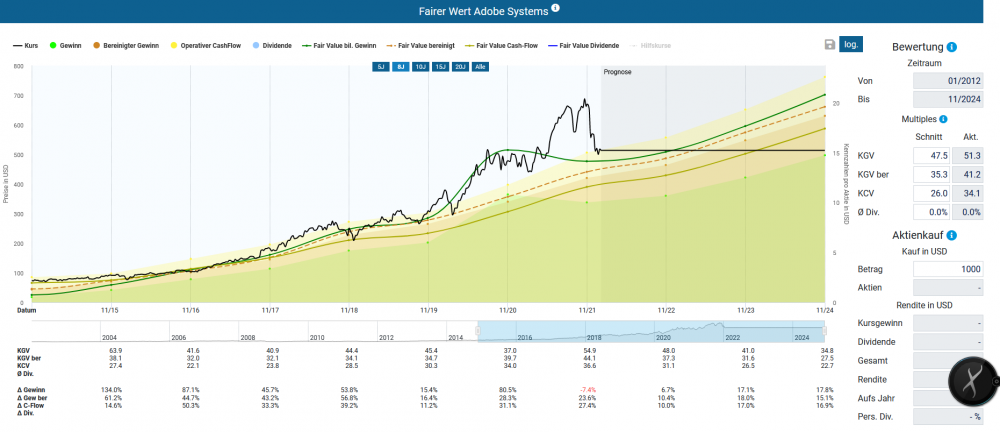Viewport: 1000px width, 432px height.
Task: Click the KGV ber Akt. value 41.2
Action: click(967, 174)
